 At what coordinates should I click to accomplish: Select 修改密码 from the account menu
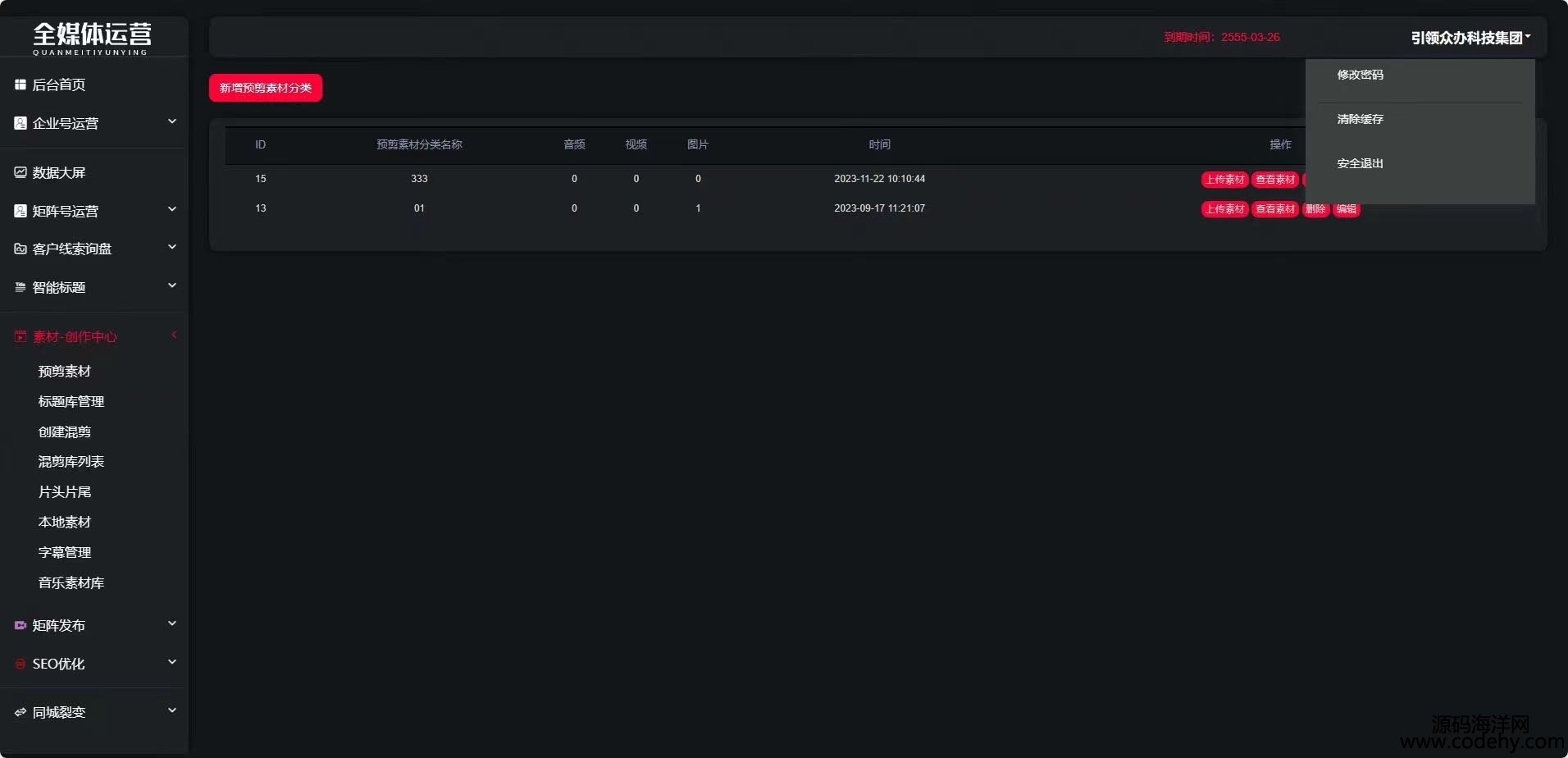[x=1360, y=75]
